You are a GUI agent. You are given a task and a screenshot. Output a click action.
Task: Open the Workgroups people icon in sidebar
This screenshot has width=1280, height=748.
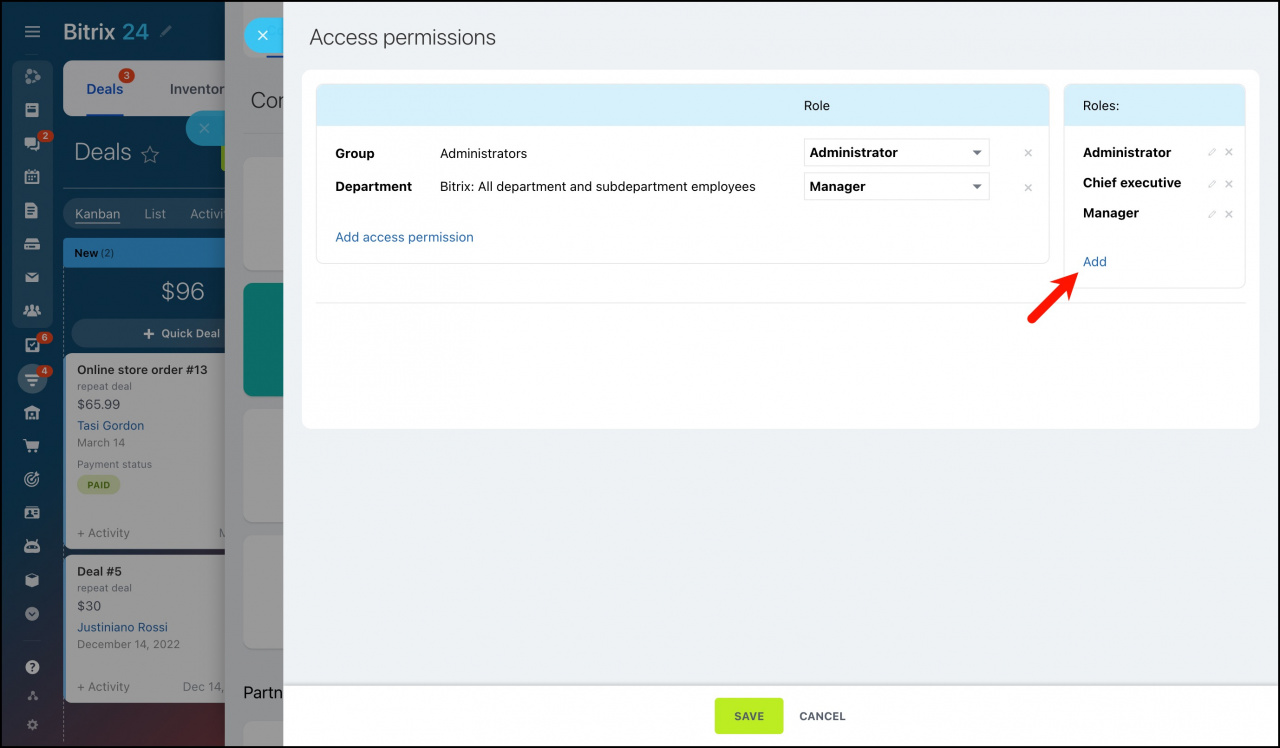pyautogui.click(x=32, y=311)
